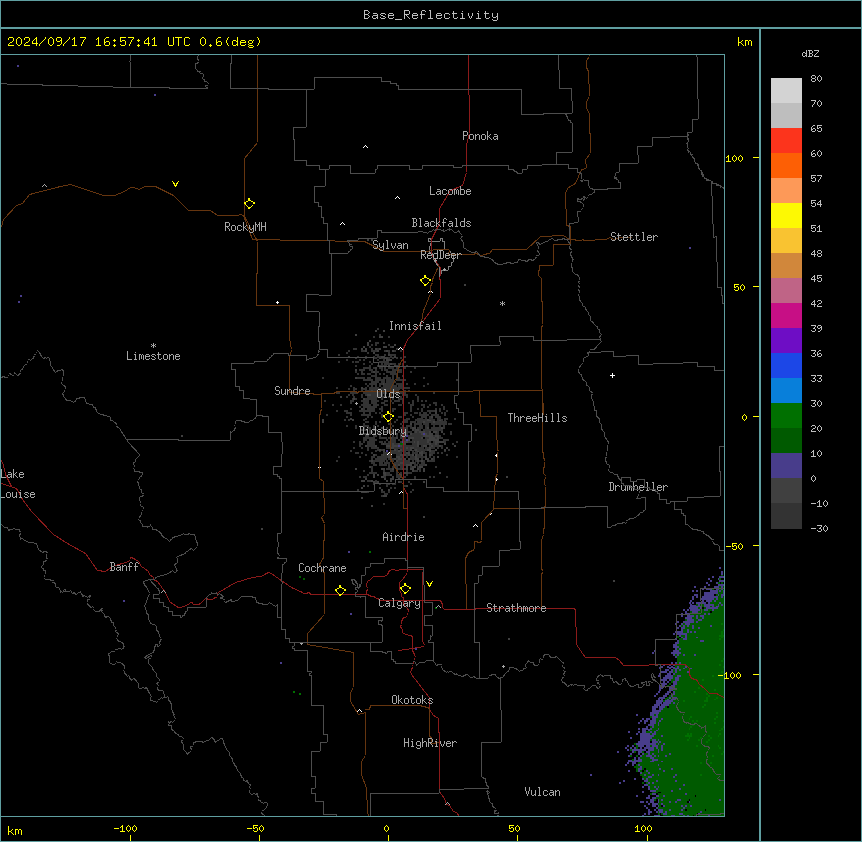This screenshot has height=842, width=862.
Task: Click the yellow diamond marker above RockyMH
Action: tap(250, 204)
